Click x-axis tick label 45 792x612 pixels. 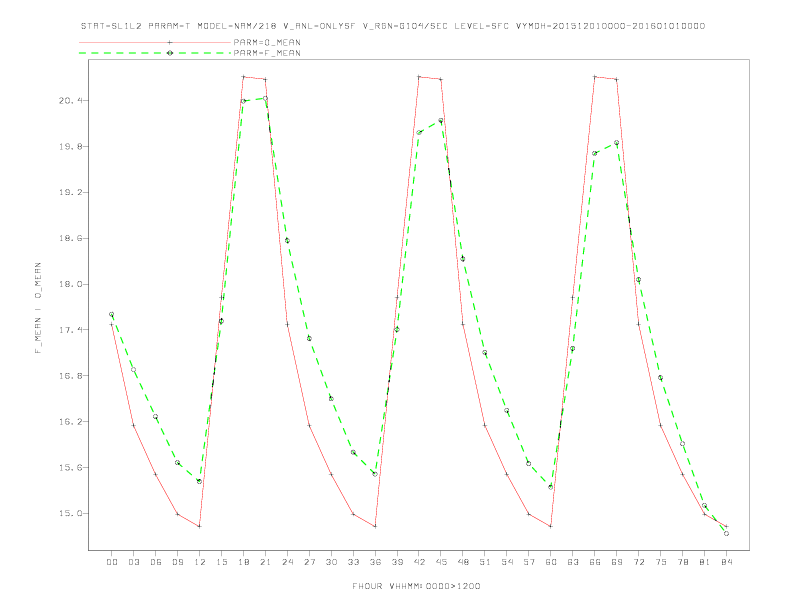[x=441, y=562]
